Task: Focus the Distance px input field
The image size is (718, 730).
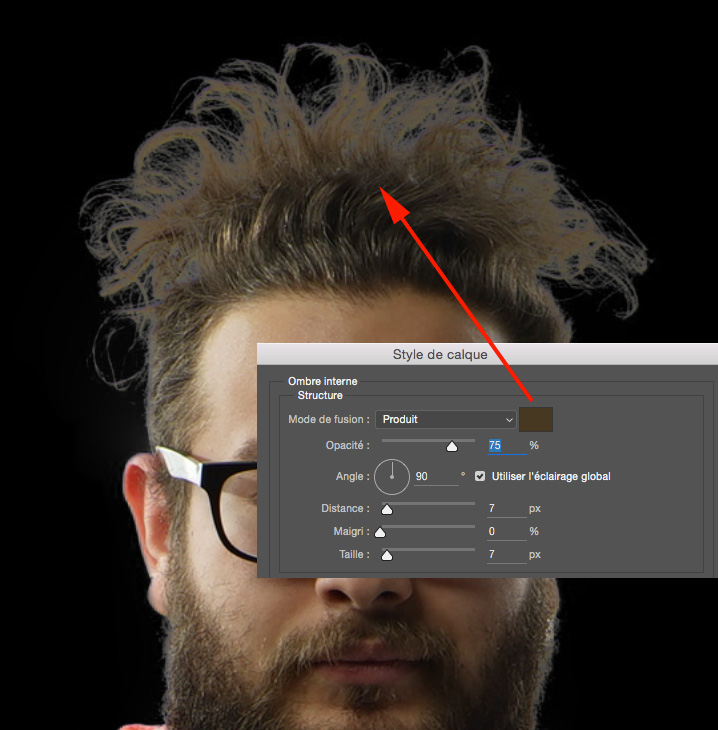Action: coord(505,510)
